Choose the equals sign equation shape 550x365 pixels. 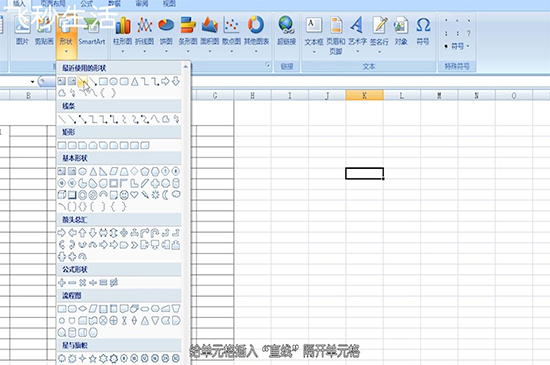[103, 283]
